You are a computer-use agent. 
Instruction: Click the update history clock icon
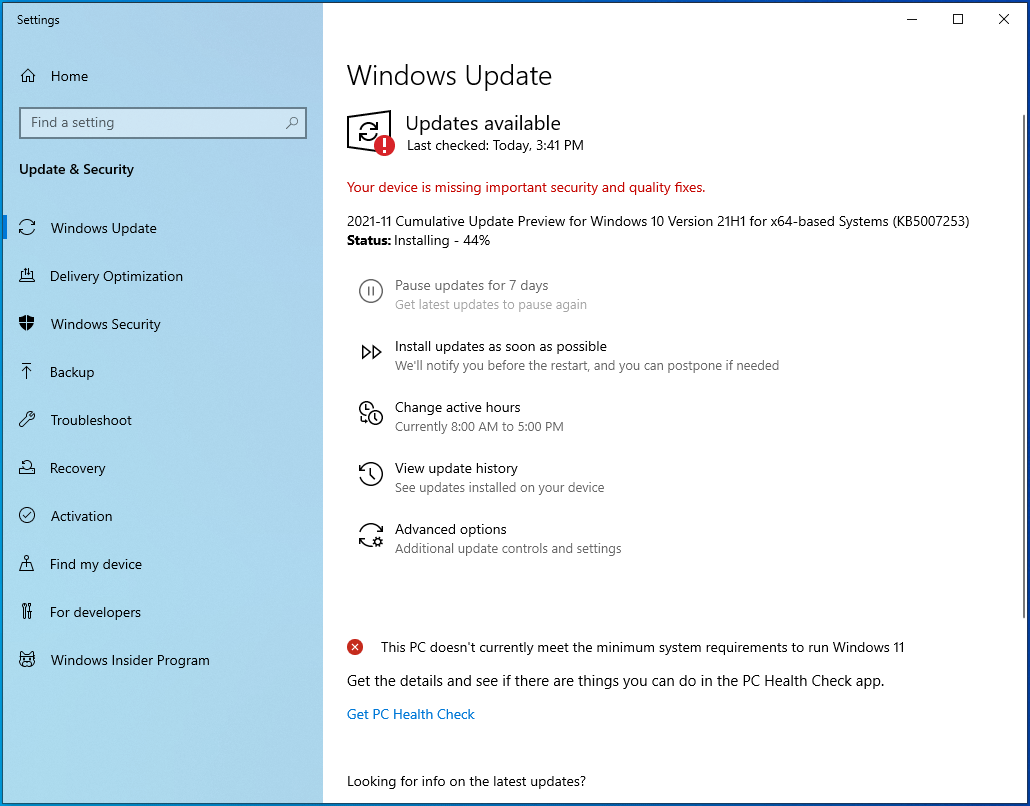[371, 475]
